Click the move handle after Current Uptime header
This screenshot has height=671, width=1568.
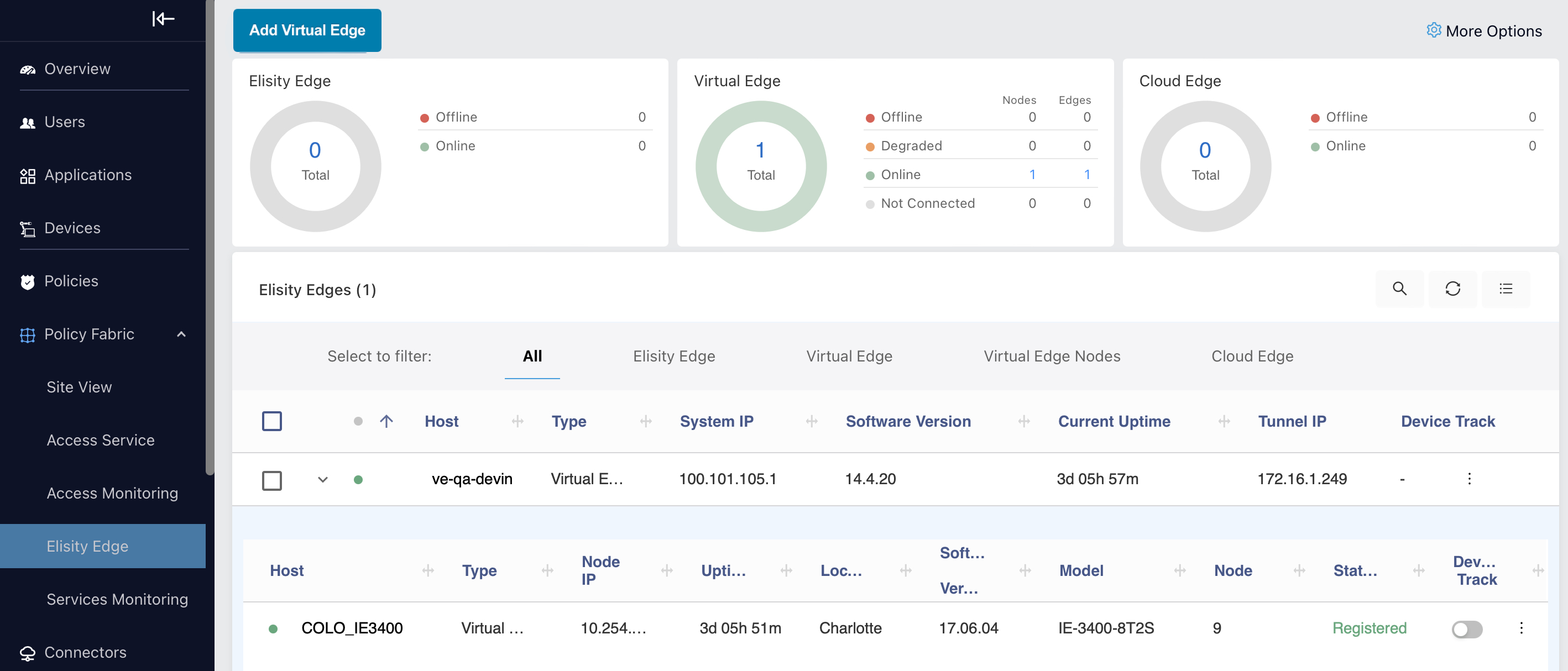coord(1224,421)
